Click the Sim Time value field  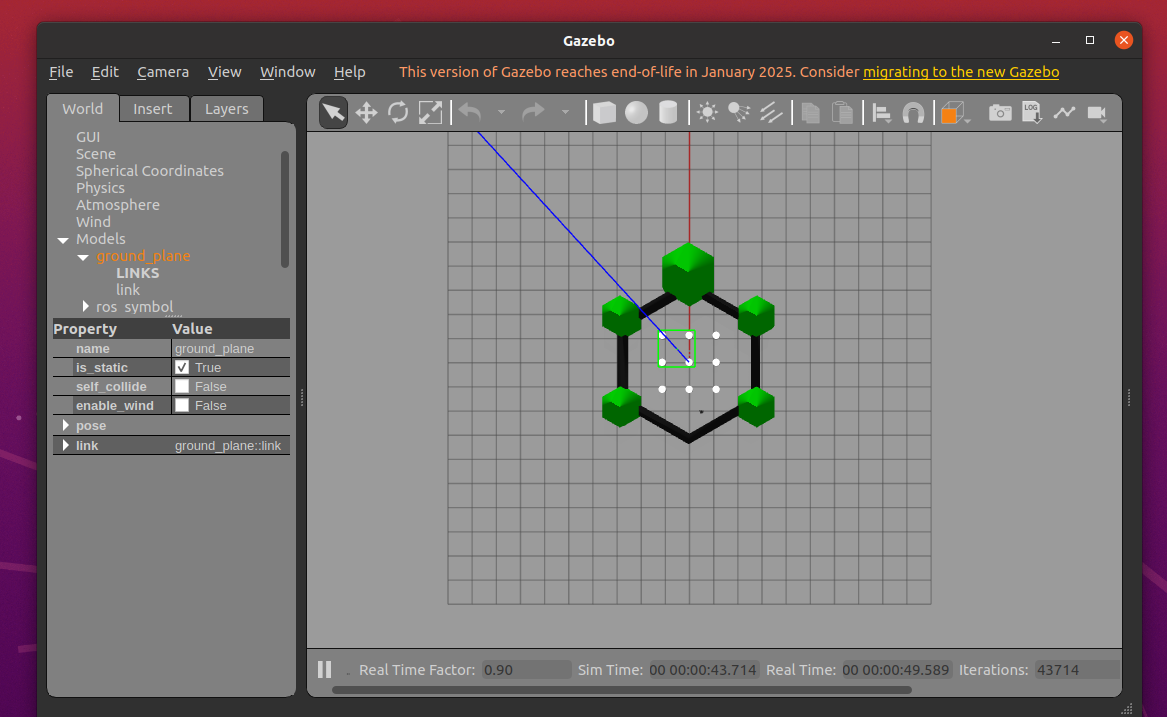704,669
